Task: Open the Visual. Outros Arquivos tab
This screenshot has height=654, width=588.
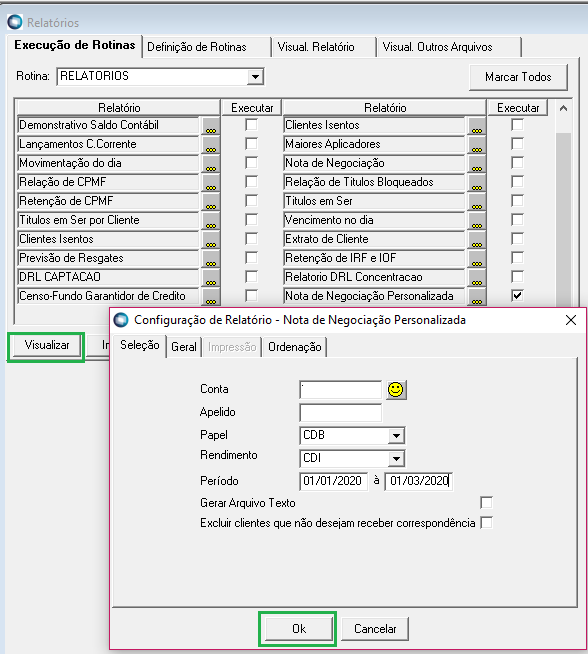Action: (449, 47)
